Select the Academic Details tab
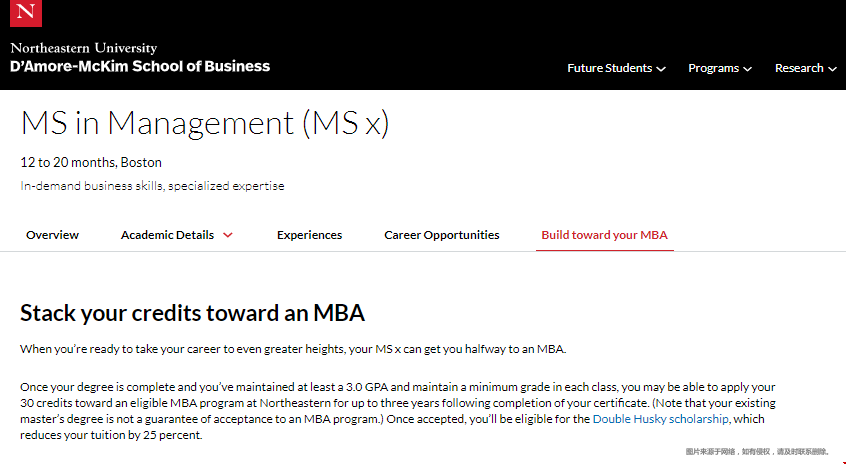 [167, 235]
